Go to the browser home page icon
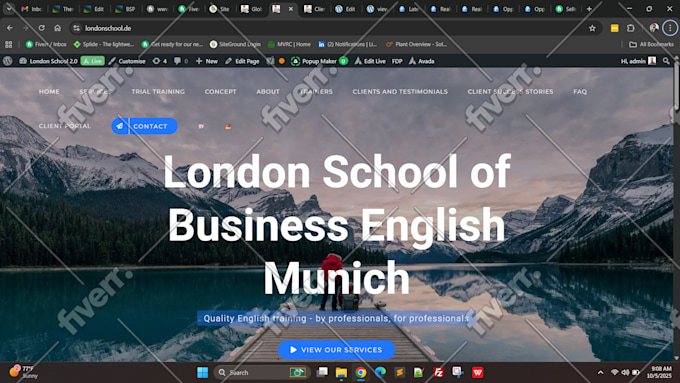The height and width of the screenshot is (383, 680). click(x=57, y=28)
